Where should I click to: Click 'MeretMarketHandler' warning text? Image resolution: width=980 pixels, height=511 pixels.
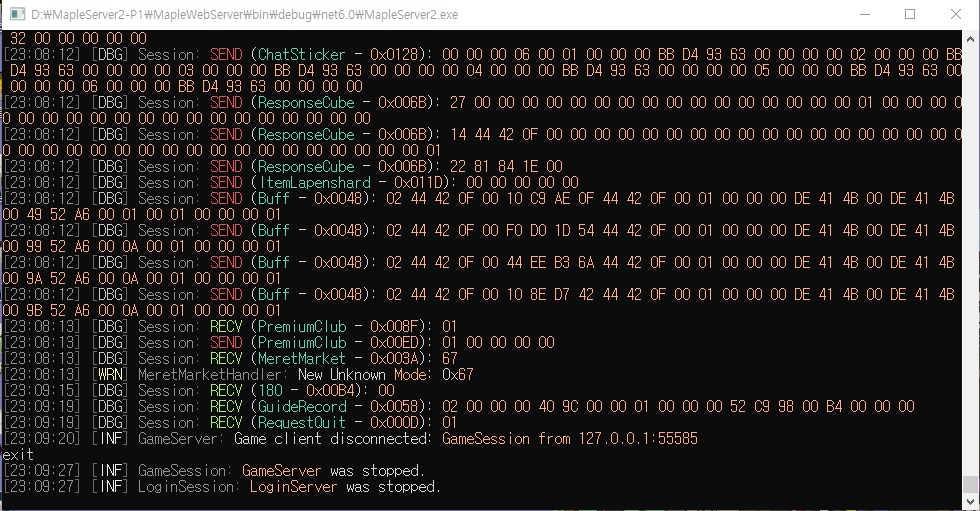(211, 375)
